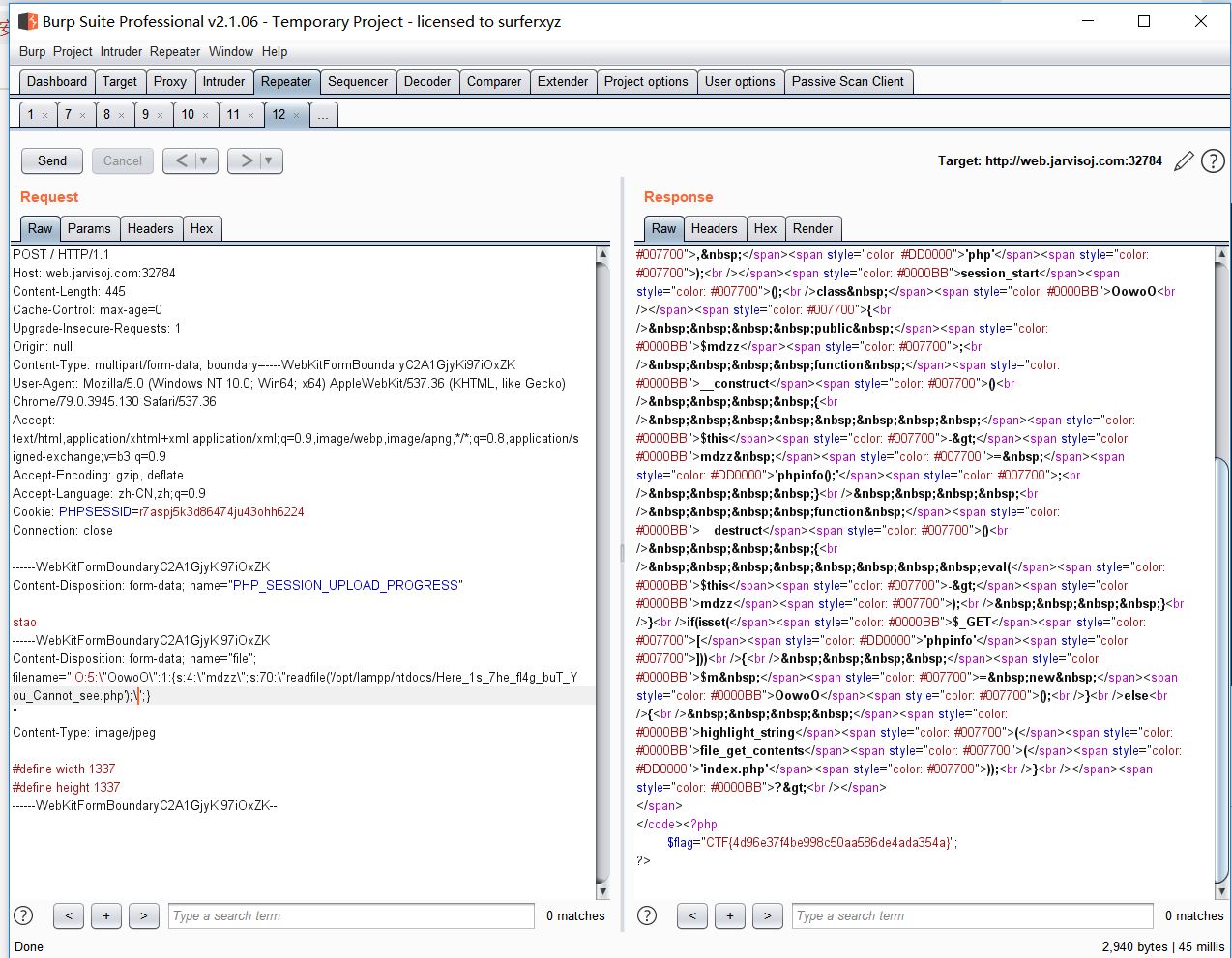Click the CTF flag value in the response
The height and width of the screenshot is (958, 1232).
pyautogui.click(x=827, y=842)
